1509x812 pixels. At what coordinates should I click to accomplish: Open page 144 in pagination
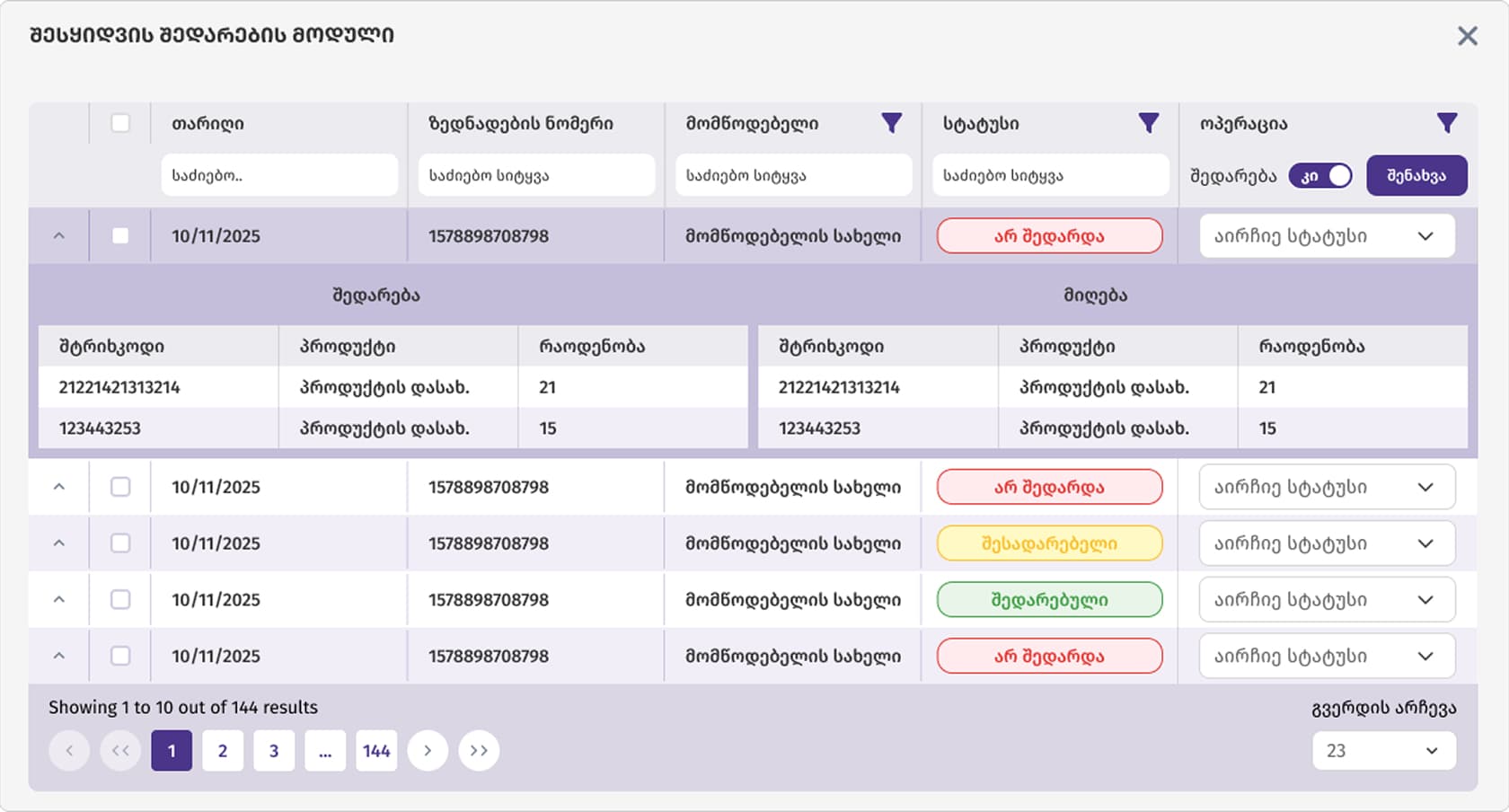point(376,750)
